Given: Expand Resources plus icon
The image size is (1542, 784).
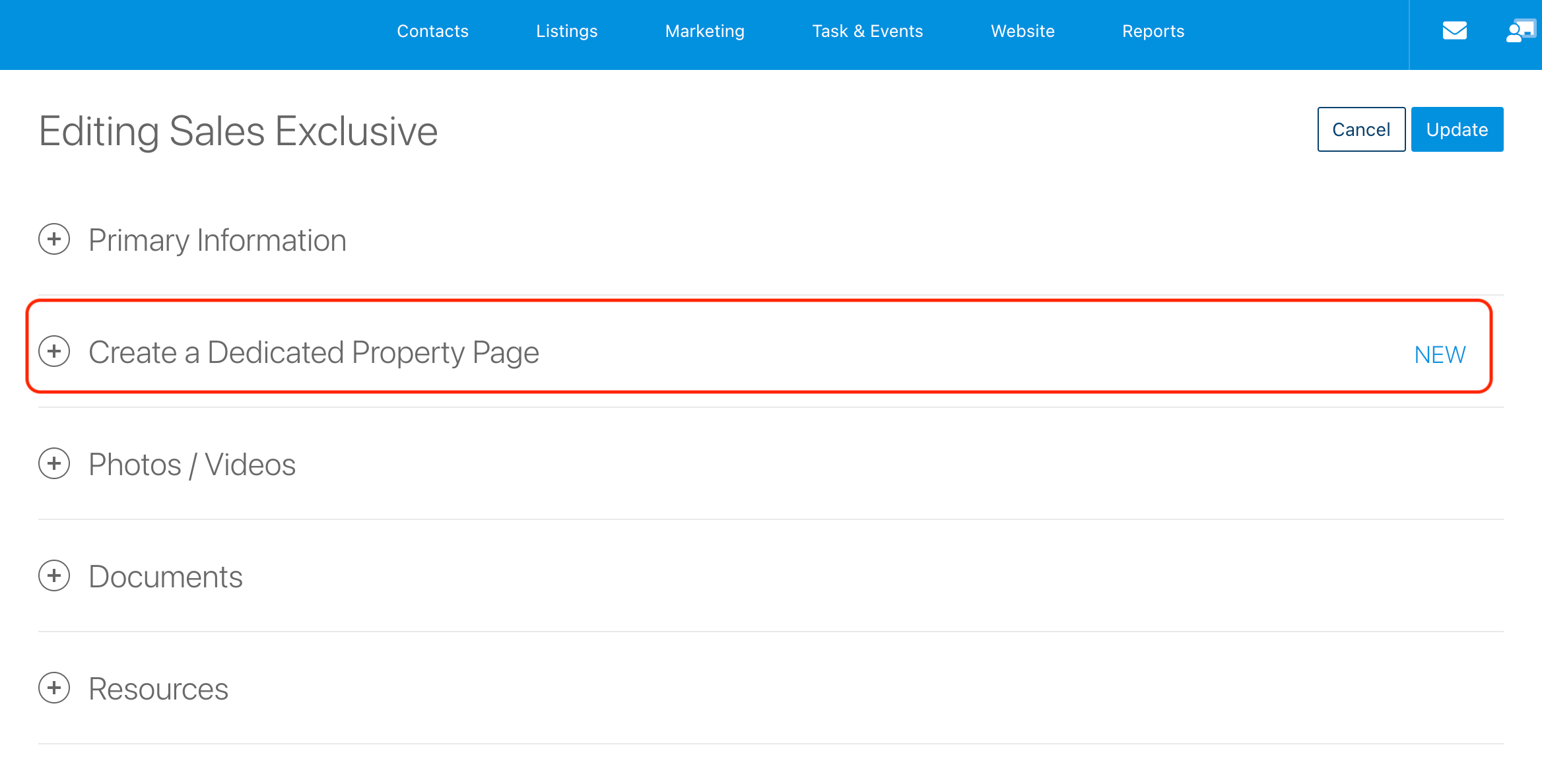Looking at the screenshot, I should pyautogui.click(x=54, y=688).
